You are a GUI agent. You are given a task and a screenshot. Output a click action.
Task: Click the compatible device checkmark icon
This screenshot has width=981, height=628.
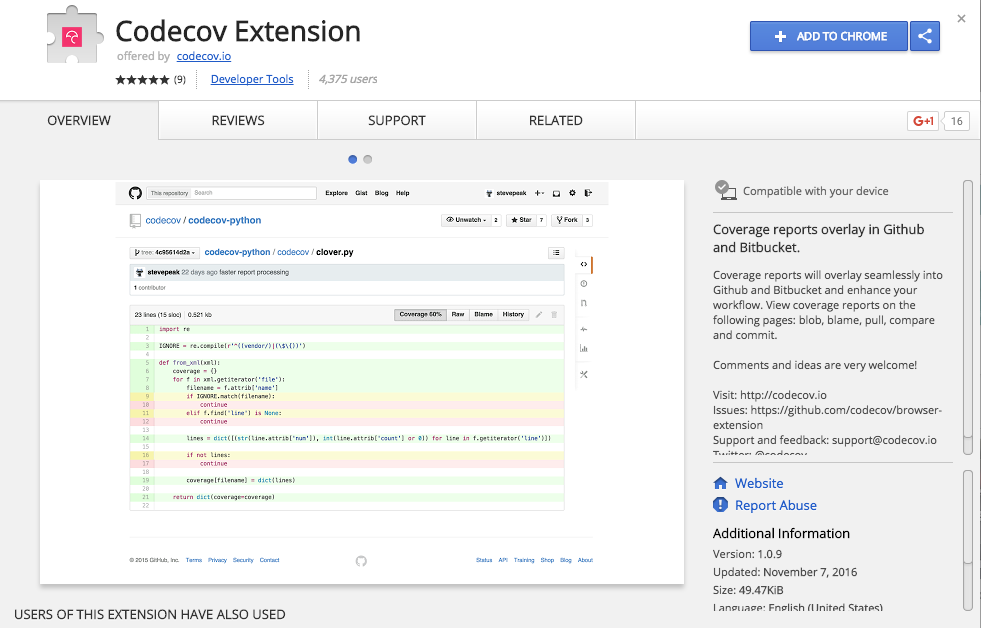click(x=724, y=190)
